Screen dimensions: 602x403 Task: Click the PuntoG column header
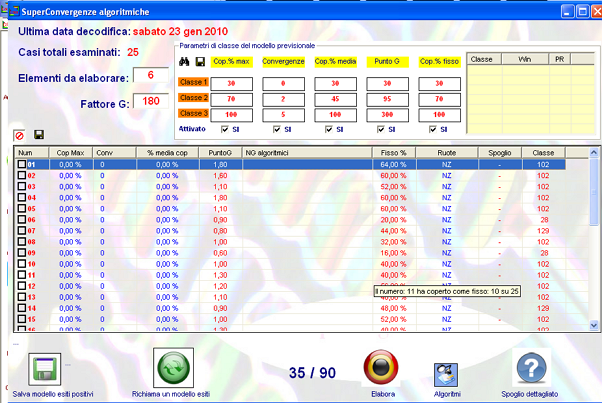[x=220, y=153]
